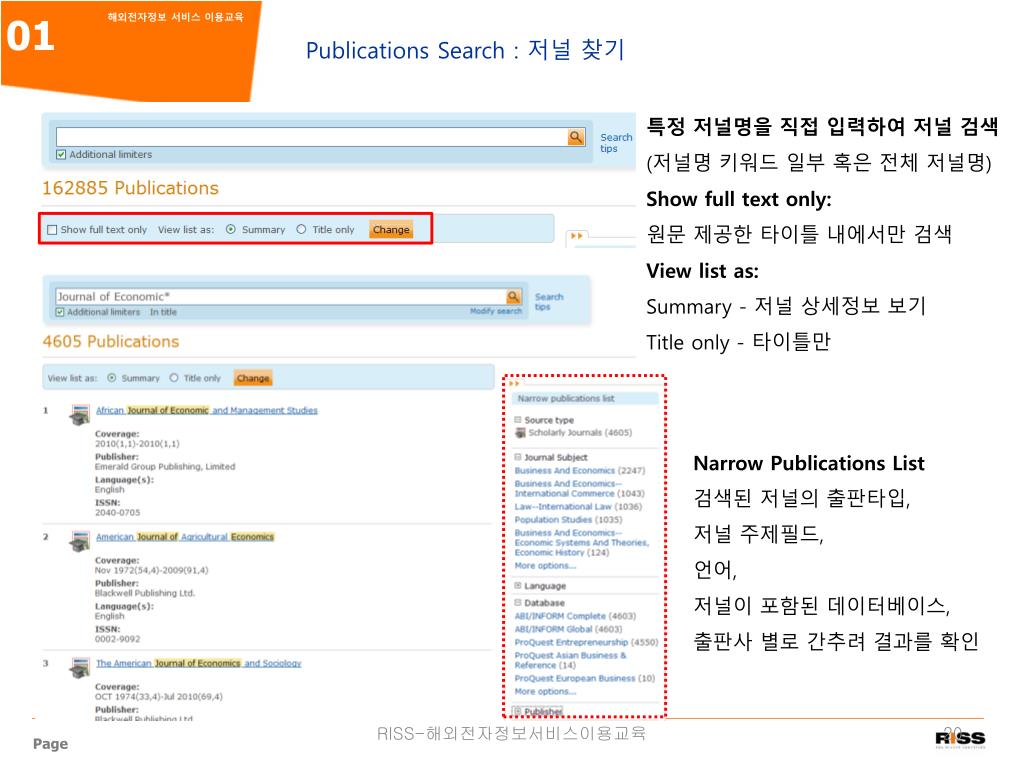Toggle Additional limiters checkbox in top search box

pos(61,155)
